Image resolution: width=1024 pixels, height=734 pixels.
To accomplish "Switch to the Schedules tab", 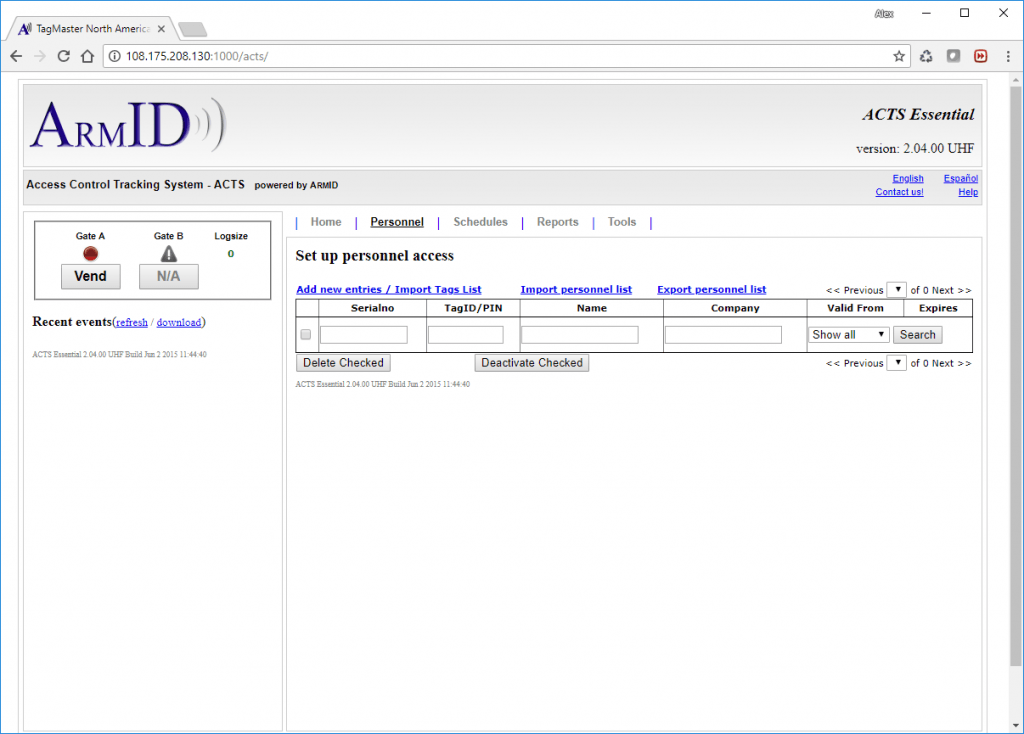I will coord(480,222).
